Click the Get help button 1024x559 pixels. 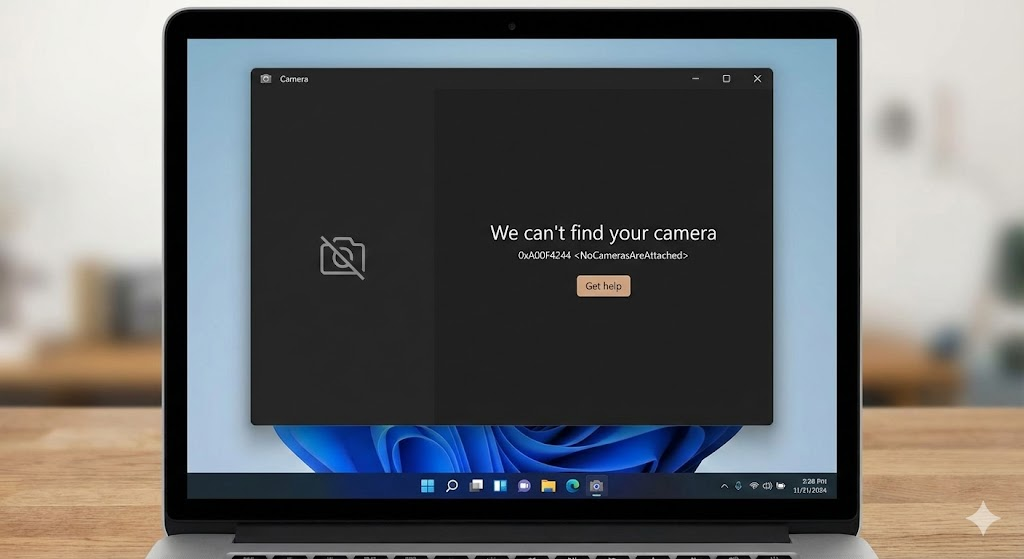coord(603,286)
